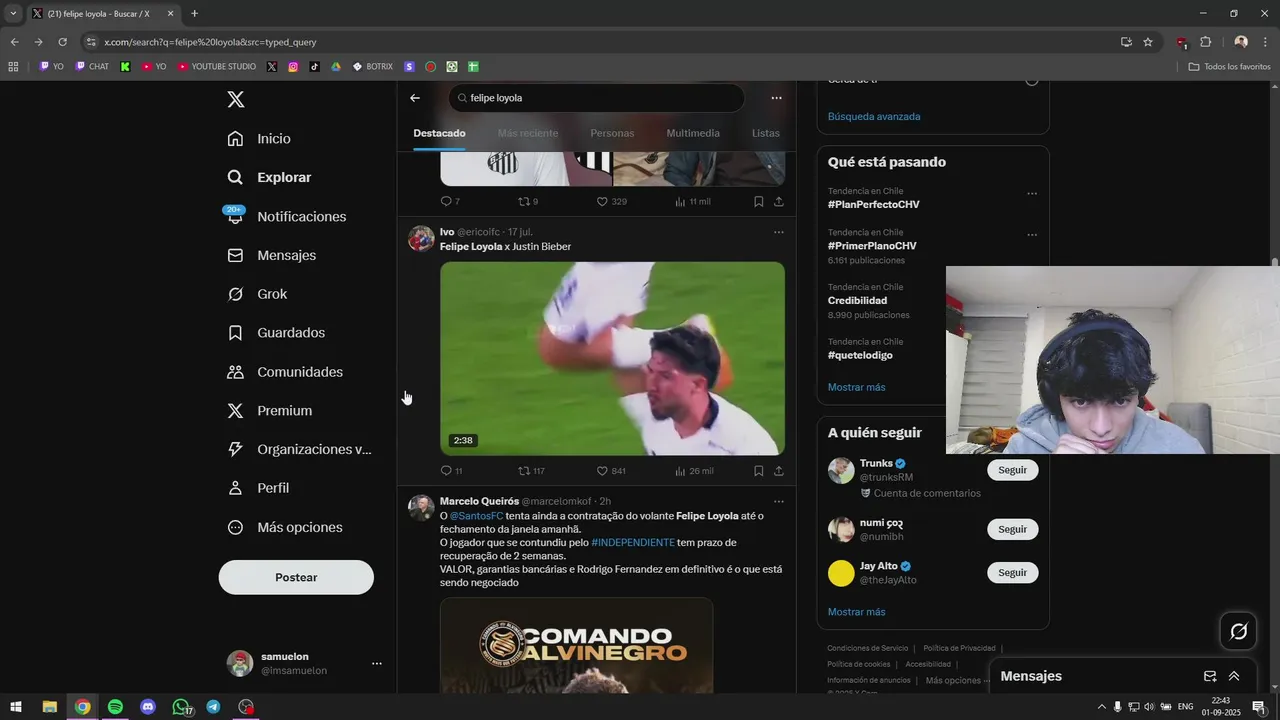Go back with the search page arrow
Screen dimensions: 1280x720
click(415, 98)
